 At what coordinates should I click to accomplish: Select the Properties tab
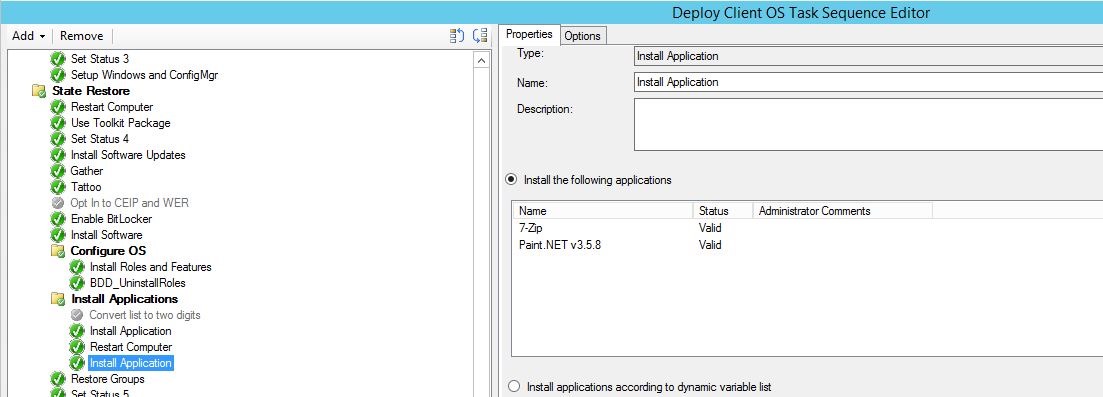click(x=529, y=34)
